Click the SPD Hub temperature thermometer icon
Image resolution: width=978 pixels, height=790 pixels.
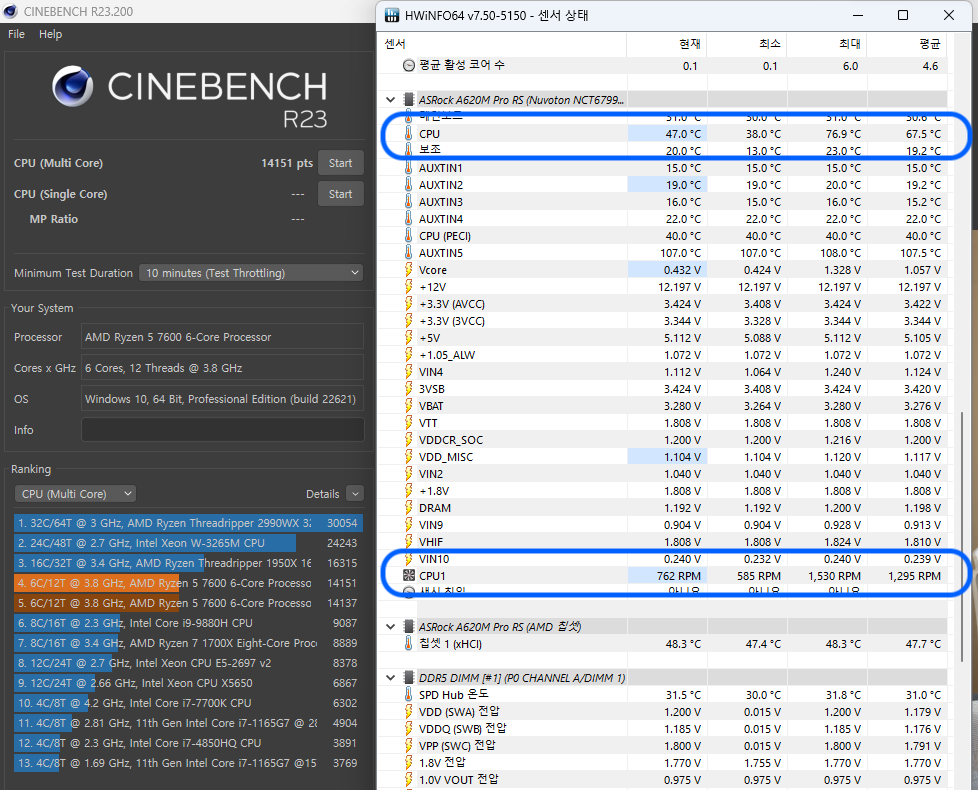pyautogui.click(x=409, y=695)
